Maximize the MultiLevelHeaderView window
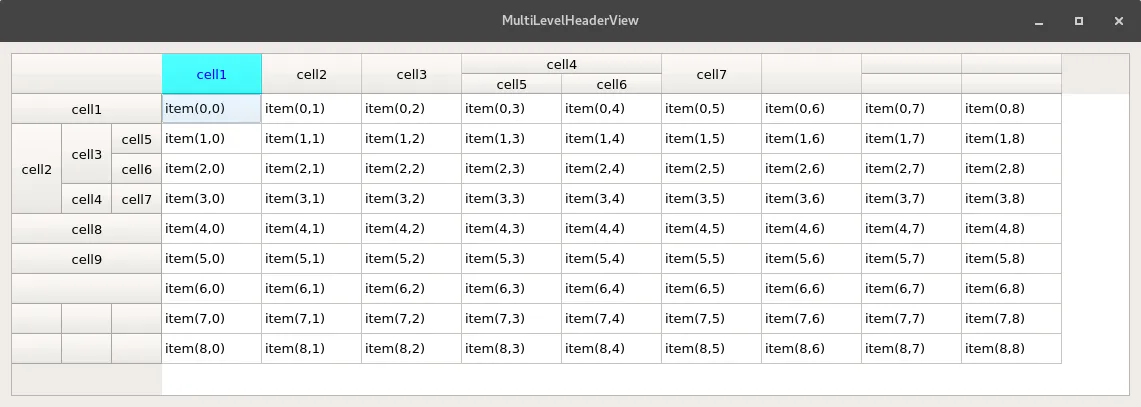This screenshot has height=407, width=1141. (1078, 21)
